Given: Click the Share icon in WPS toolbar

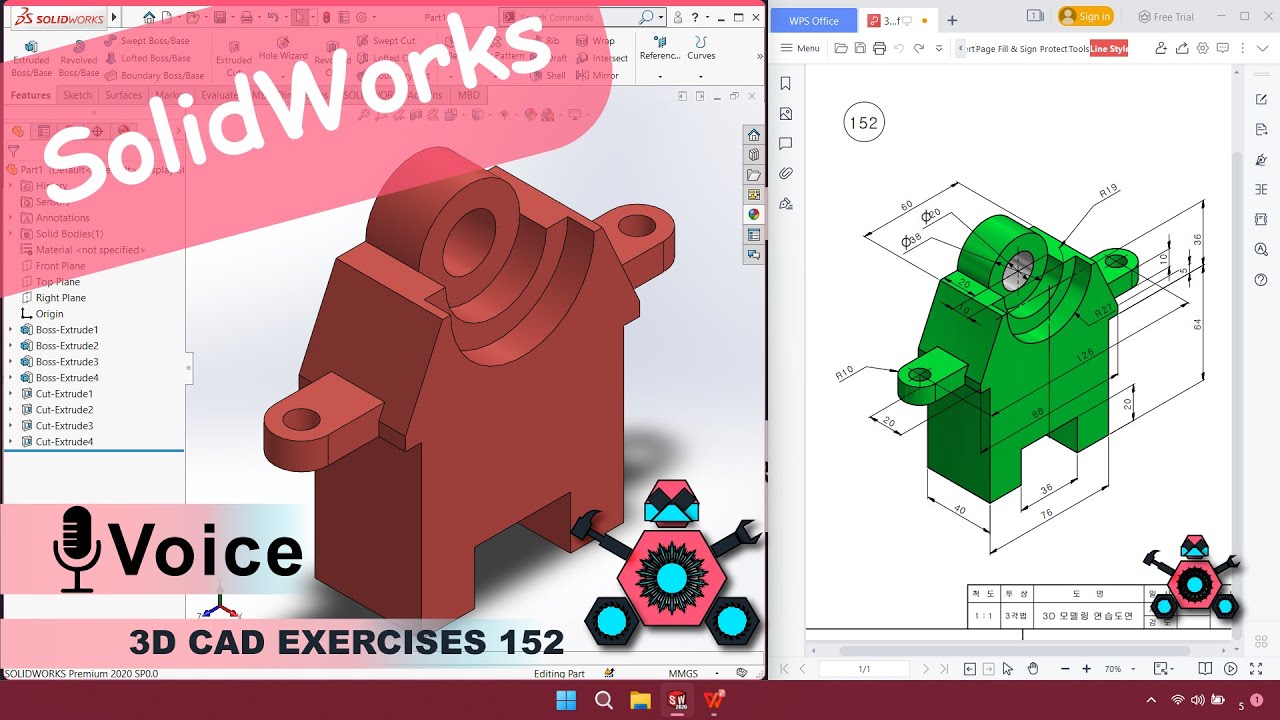Looking at the screenshot, I should pos(1182,48).
